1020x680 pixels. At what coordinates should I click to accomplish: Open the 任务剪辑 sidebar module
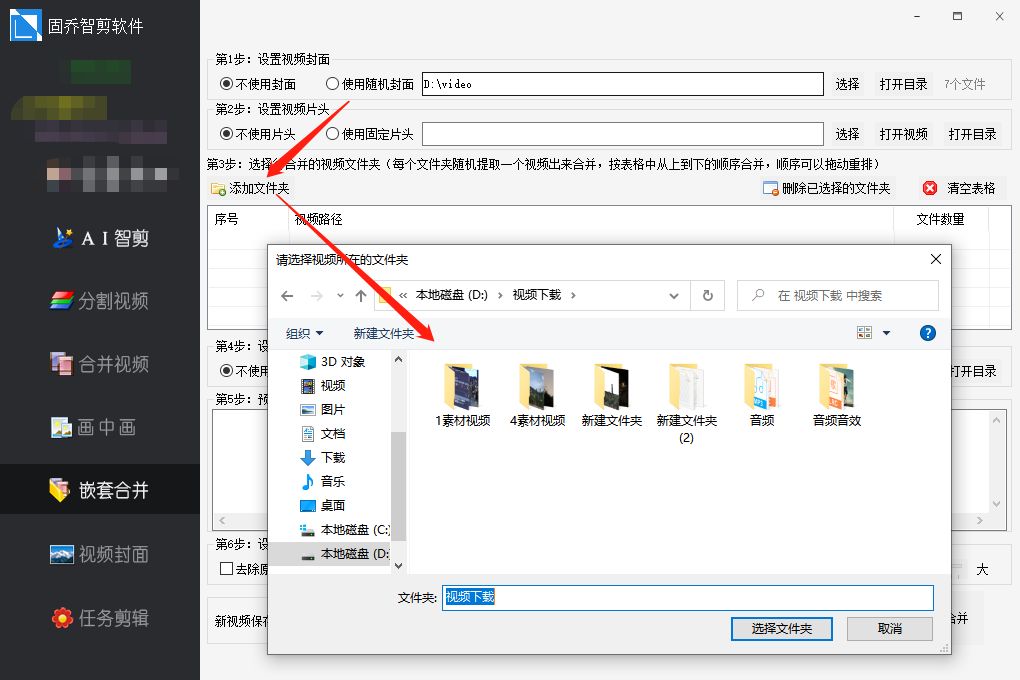tap(100, 617)
